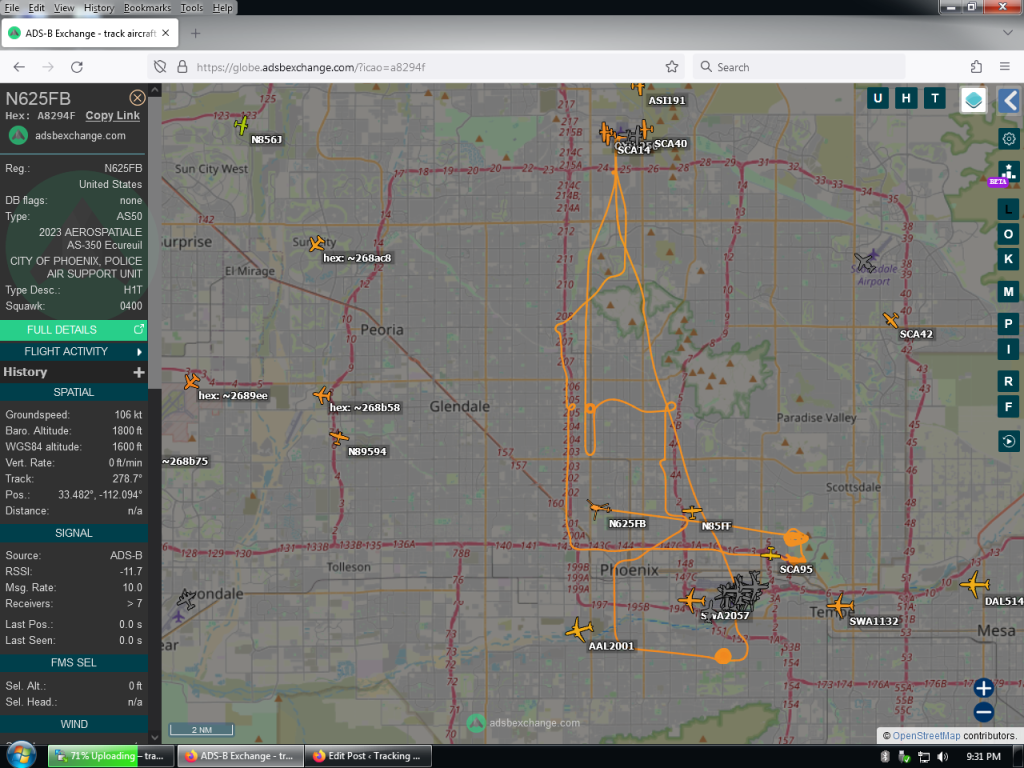This screenshot has width=1024, height=768.
Task: Click the browser Search field
Action: (799, 67)
